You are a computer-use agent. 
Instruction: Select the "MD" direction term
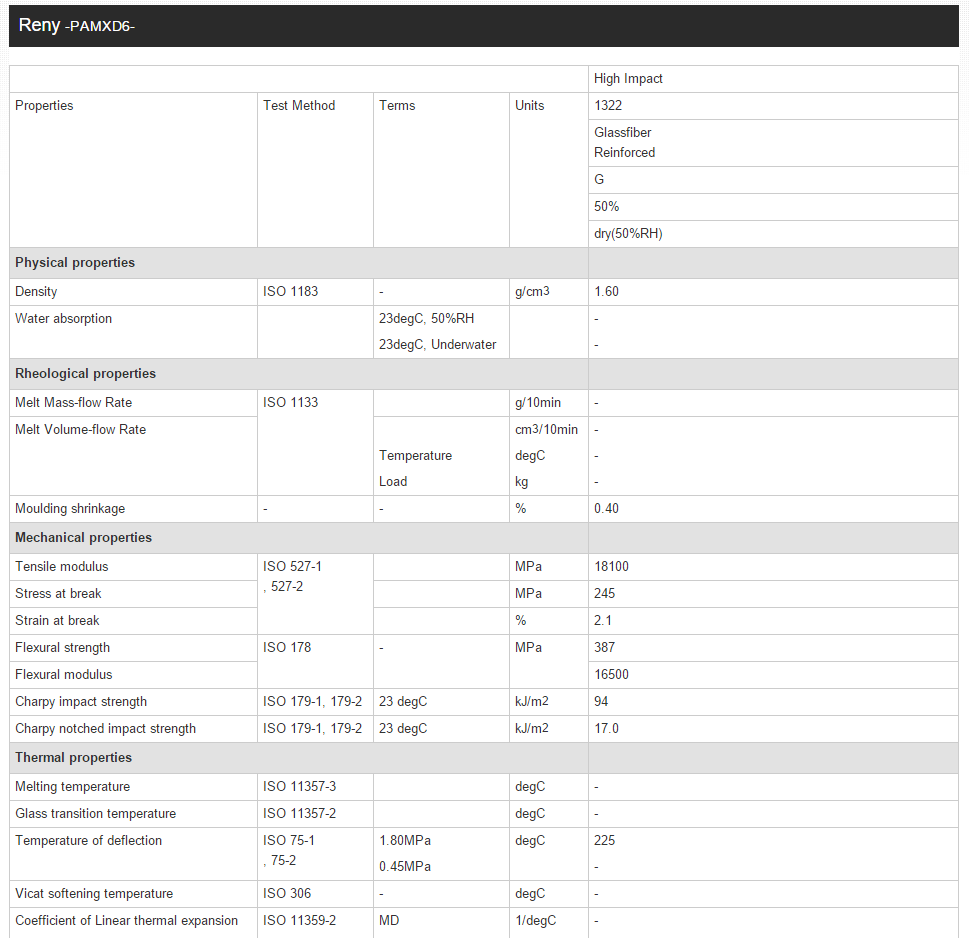(x=389, y=921)
